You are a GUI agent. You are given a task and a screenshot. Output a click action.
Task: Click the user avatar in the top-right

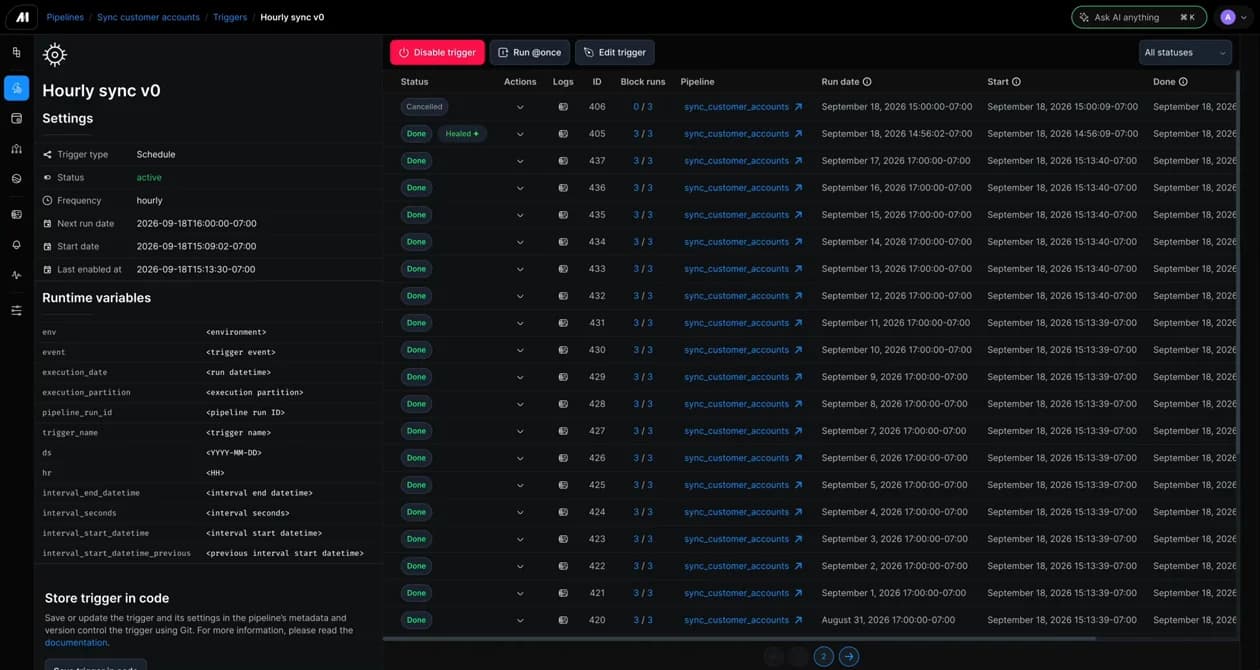1228,17
